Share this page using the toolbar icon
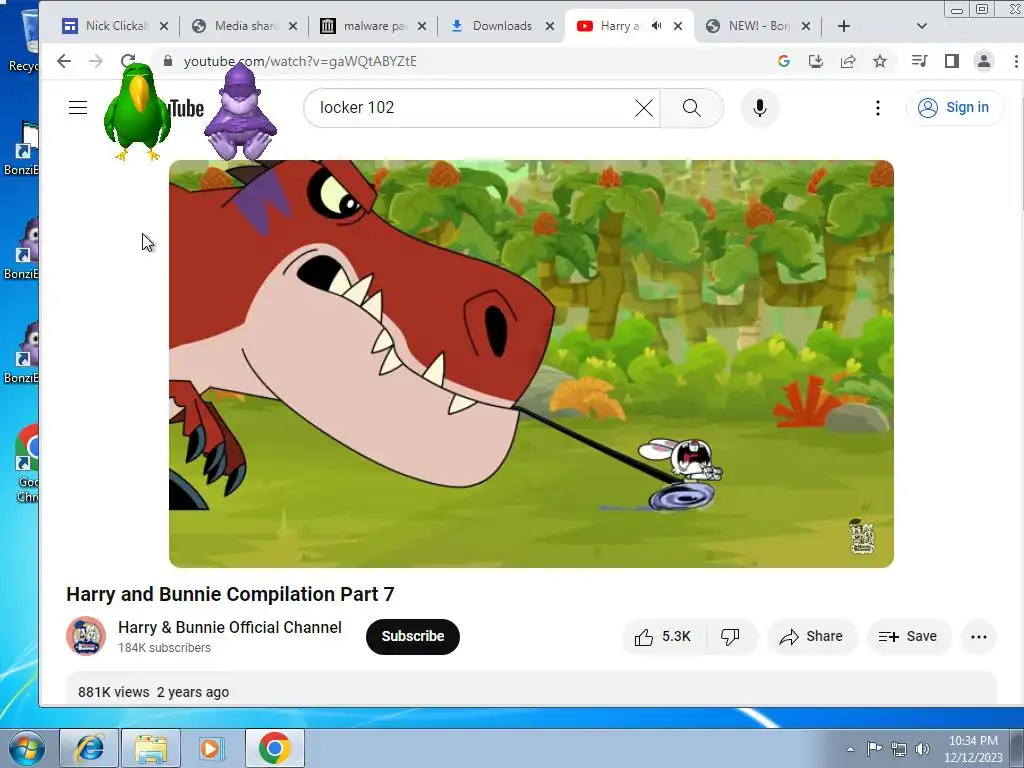Viewport: 1024px width, 768px height. pos(848,61)
